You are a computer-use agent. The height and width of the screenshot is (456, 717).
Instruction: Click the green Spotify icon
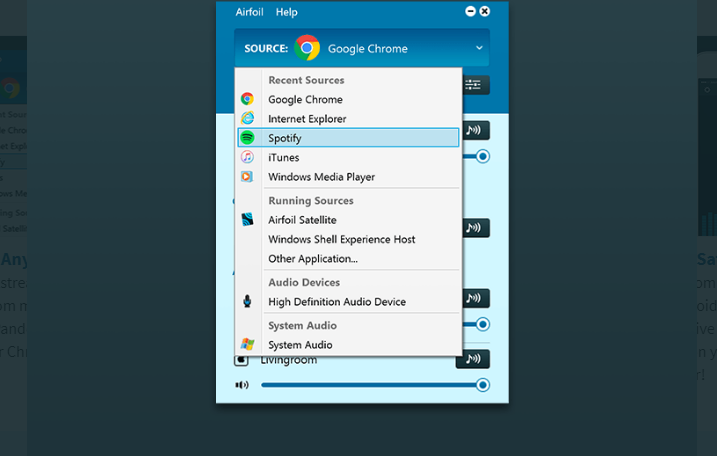(x=247, y=137)
